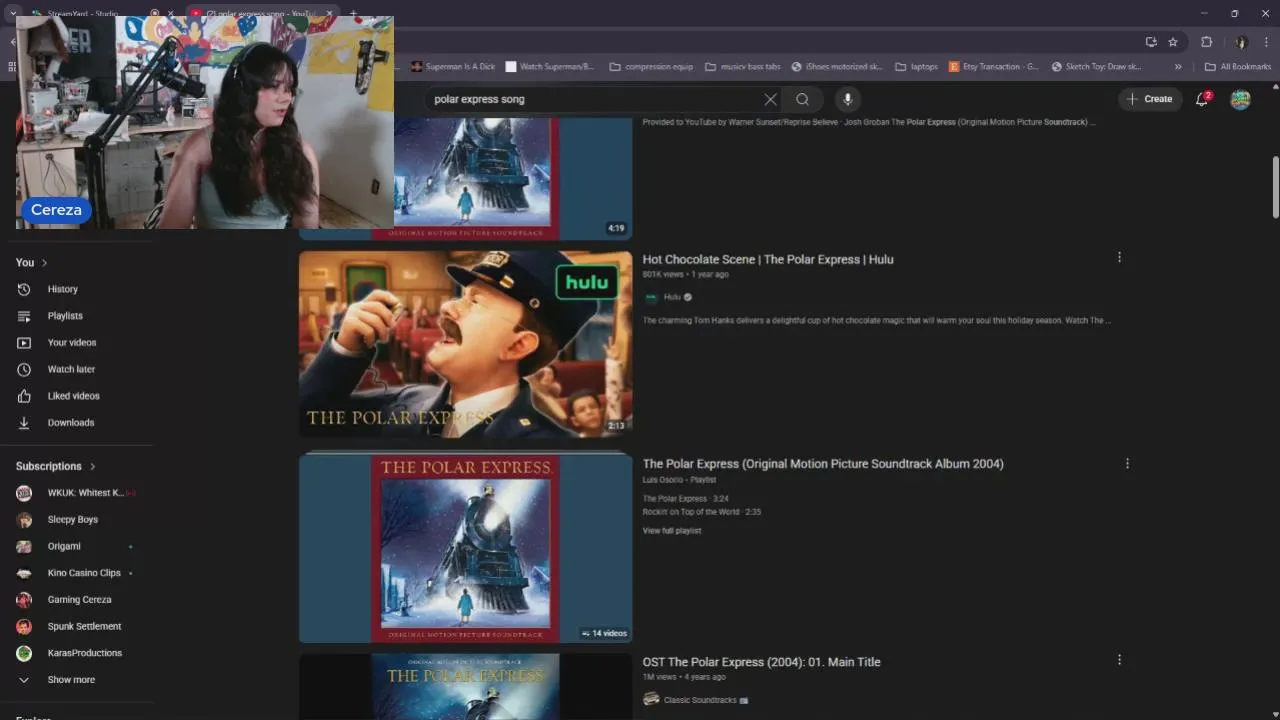
Task: Go to Your videos
Action: pyautogui.click(x=72, y=342)
